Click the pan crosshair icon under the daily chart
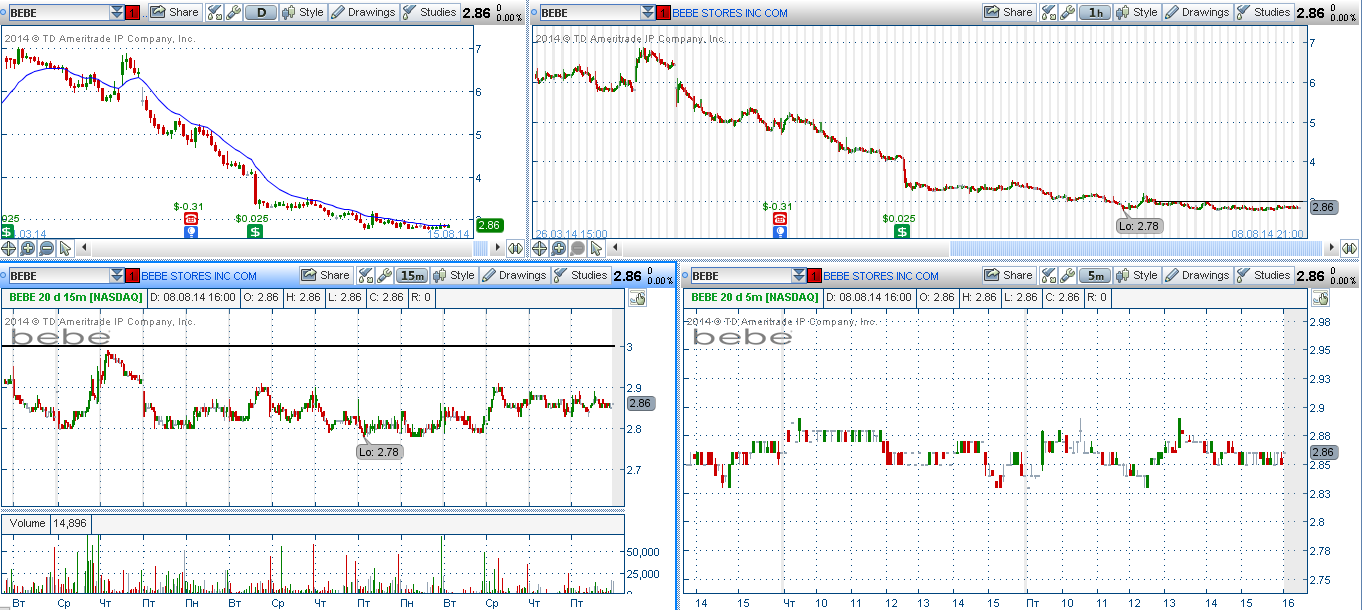The width and height of the screenshot is (1362, 610). pos(9,248)
